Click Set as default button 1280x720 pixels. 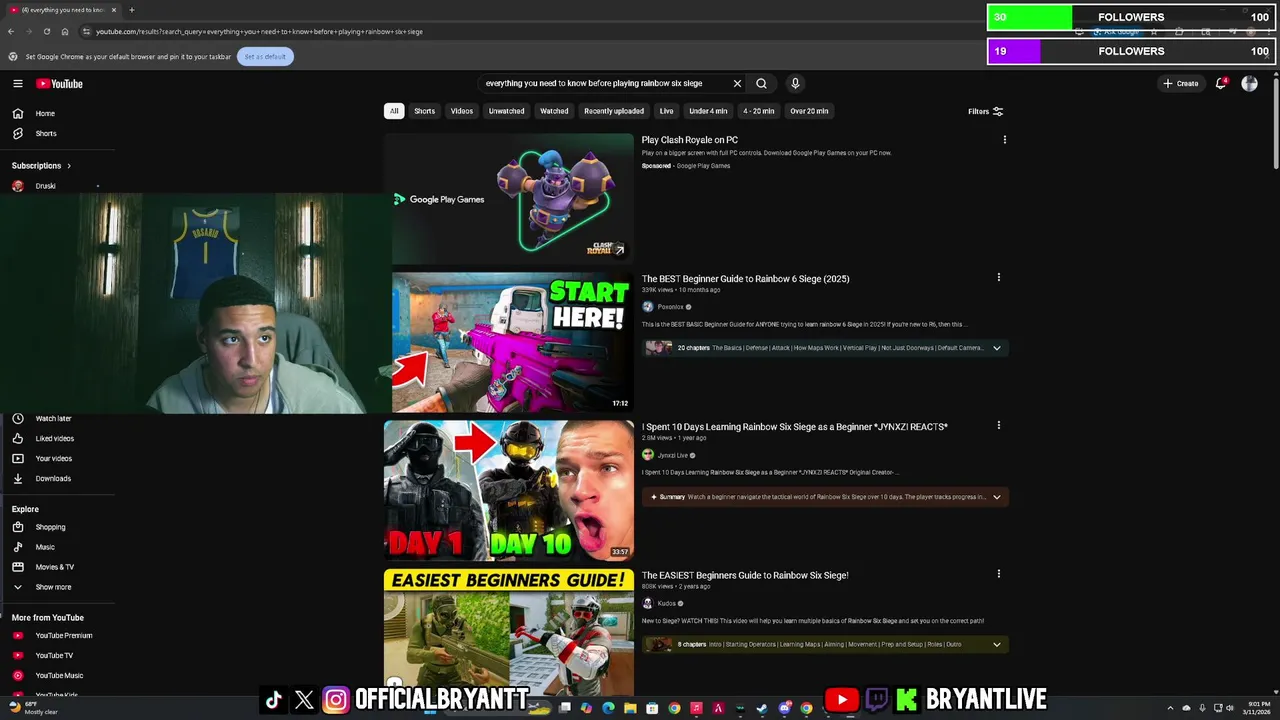coord(265,57)
